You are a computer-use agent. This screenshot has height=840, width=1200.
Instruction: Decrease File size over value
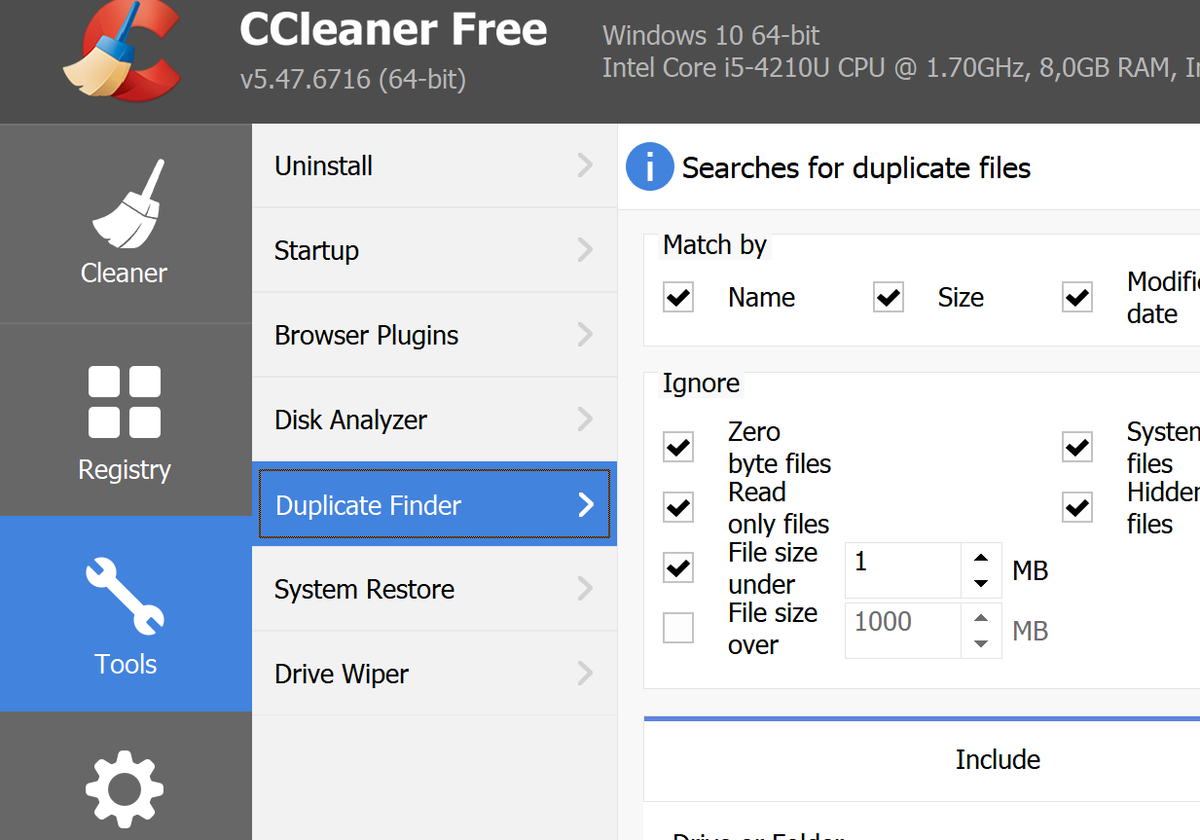point(981,644)
